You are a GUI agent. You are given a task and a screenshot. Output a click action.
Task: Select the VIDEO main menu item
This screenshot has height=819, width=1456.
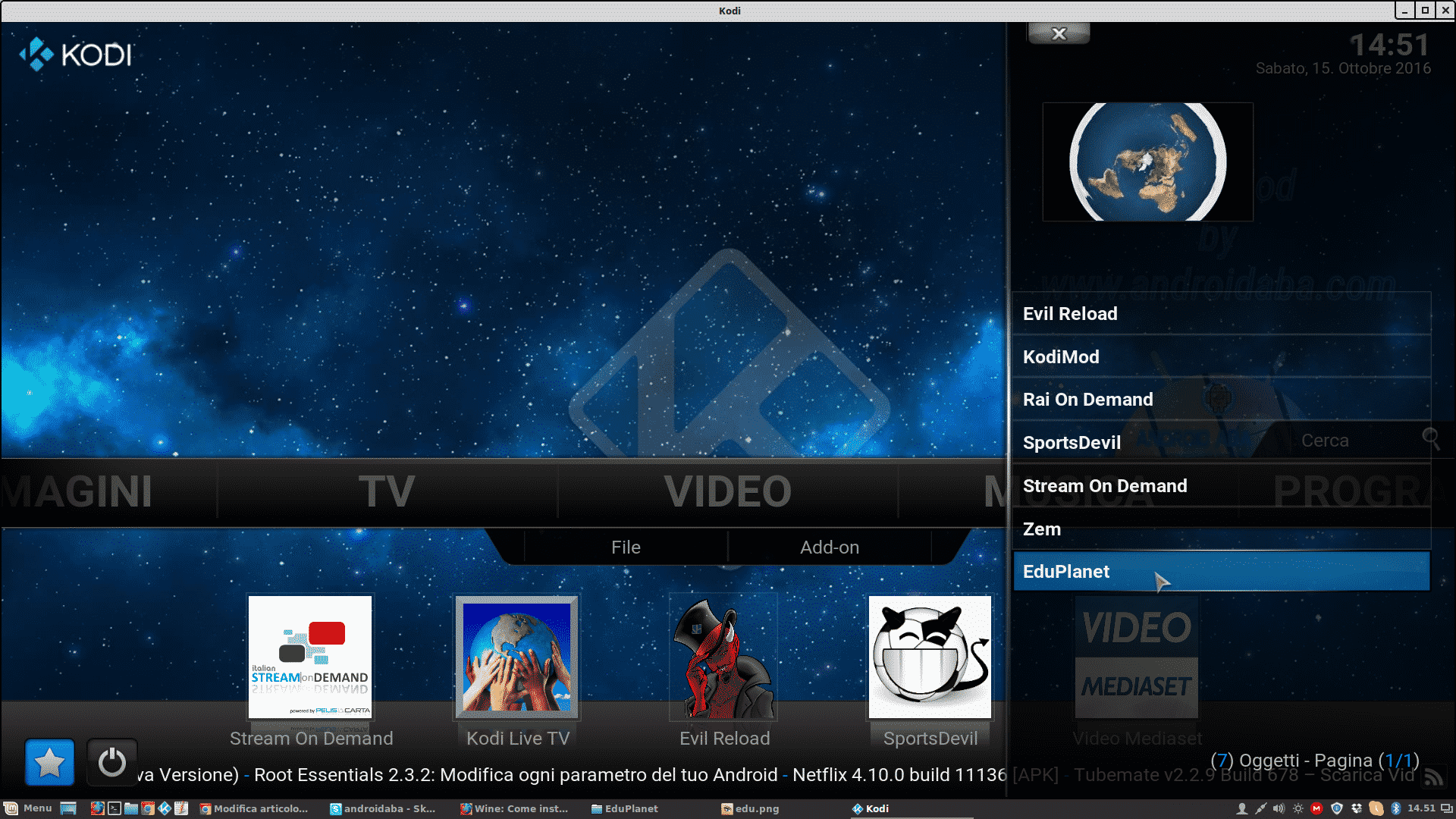[728, 491]
